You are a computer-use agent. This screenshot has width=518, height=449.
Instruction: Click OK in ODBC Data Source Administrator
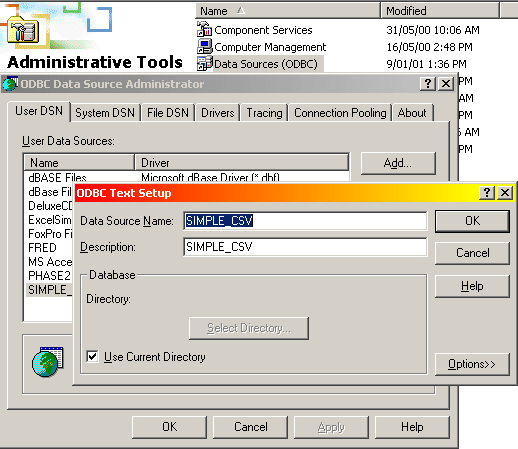[169, 427]
